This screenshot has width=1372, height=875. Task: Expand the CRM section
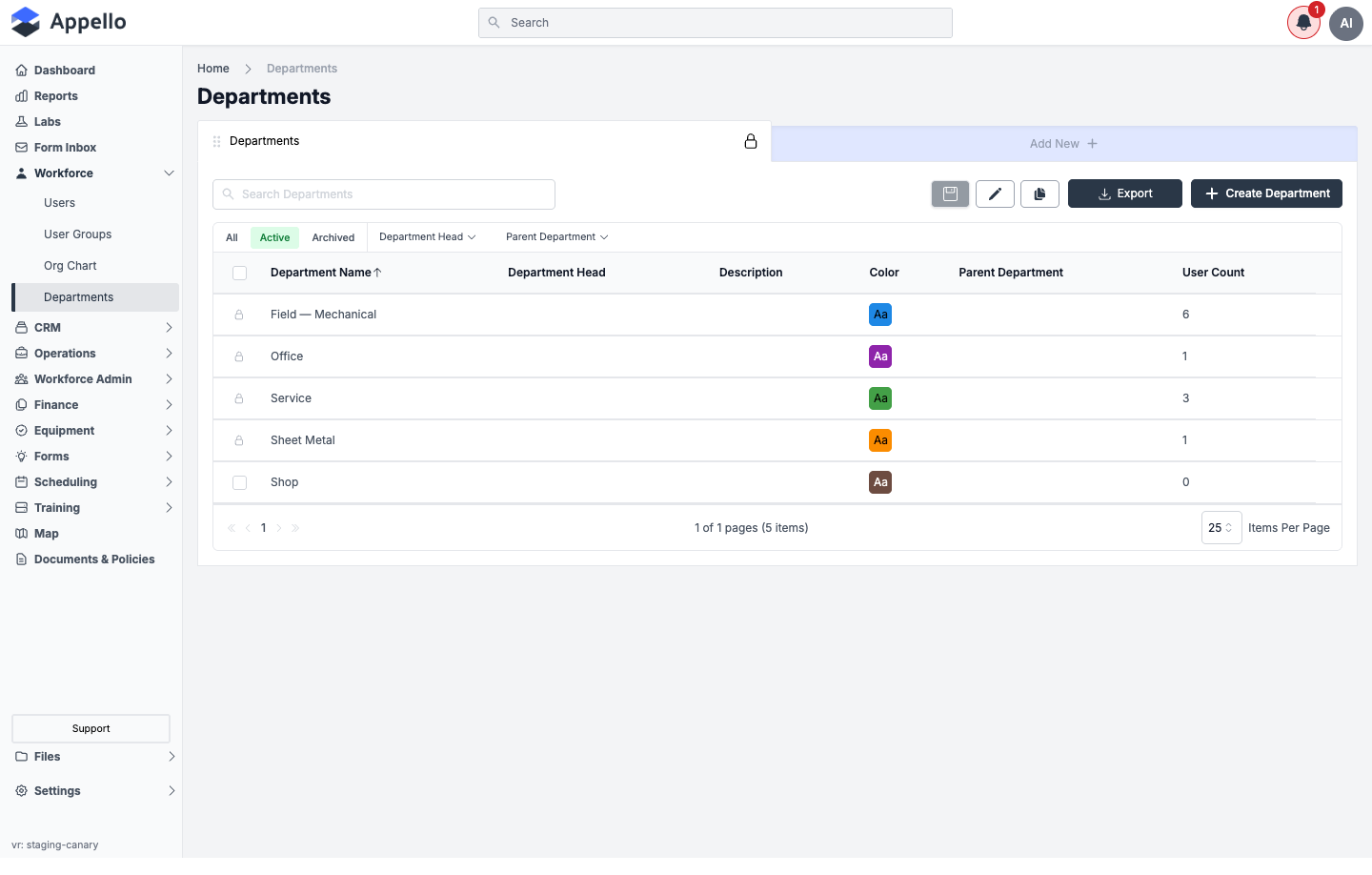pos(95,328)
